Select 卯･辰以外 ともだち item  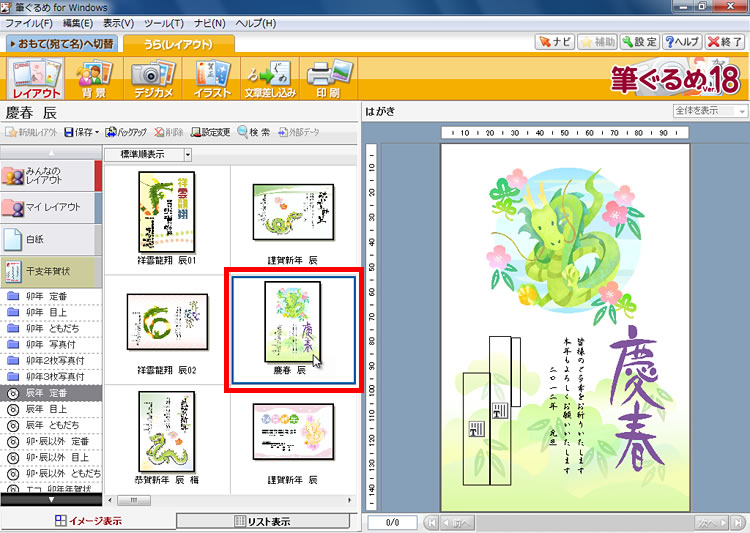[x=51, y=474]
